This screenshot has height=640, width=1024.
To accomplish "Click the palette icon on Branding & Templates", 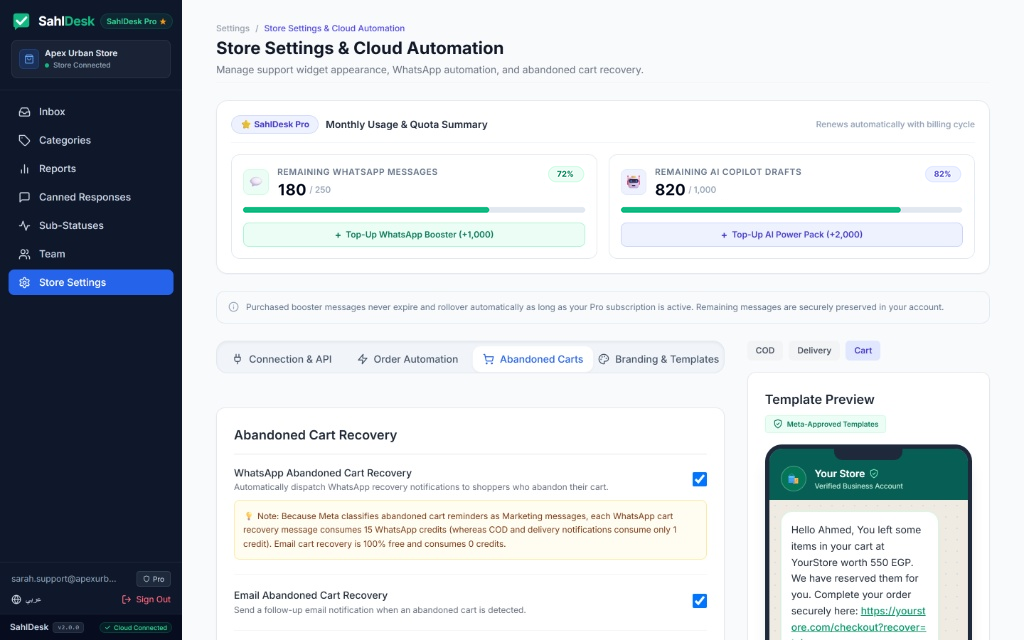I will [x=603, y=359].
